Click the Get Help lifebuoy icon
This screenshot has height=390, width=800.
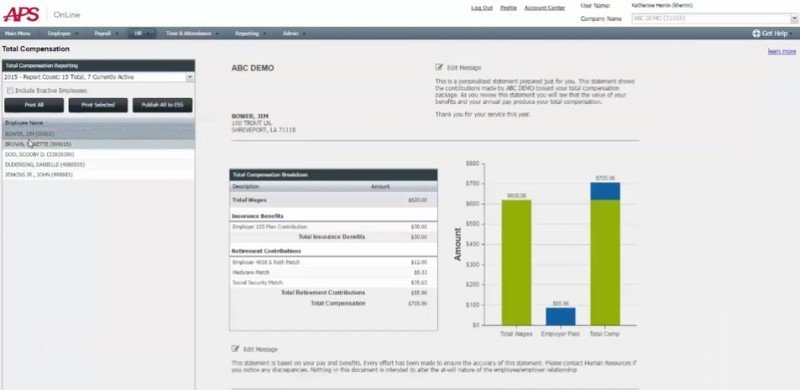coord(756,34)
